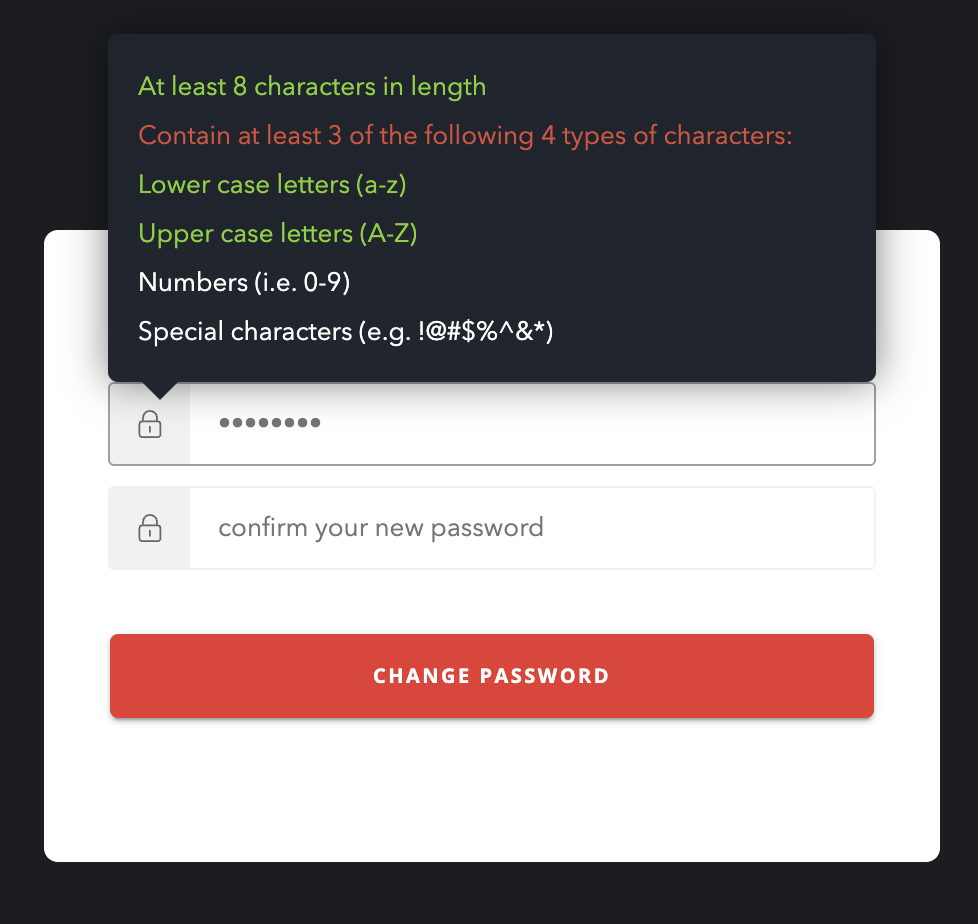This screenshot has height=924, width=978.
Task: Click the white card area below the red button
Action: pos(490,790)
